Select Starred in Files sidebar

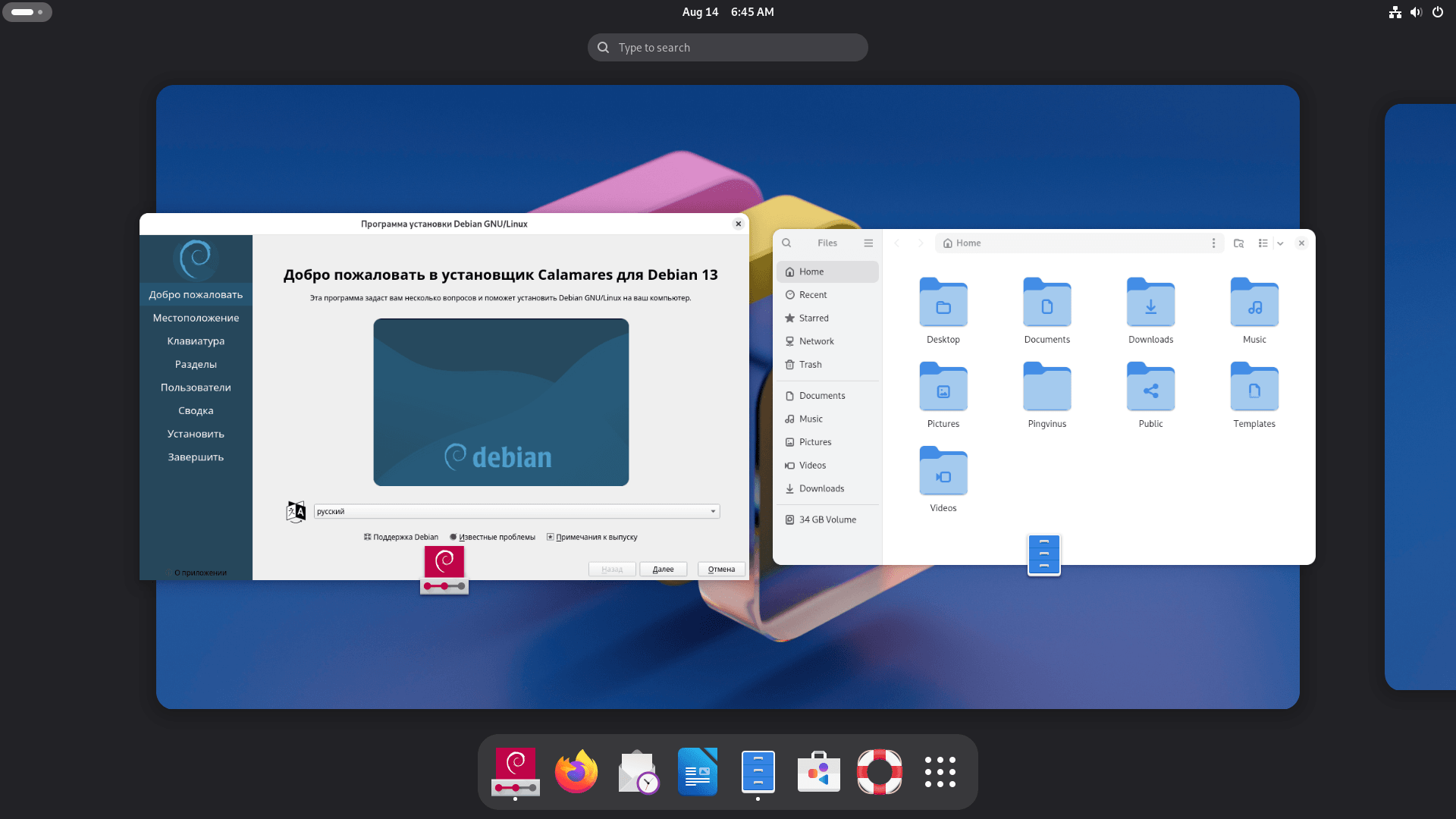coord(813,318)
